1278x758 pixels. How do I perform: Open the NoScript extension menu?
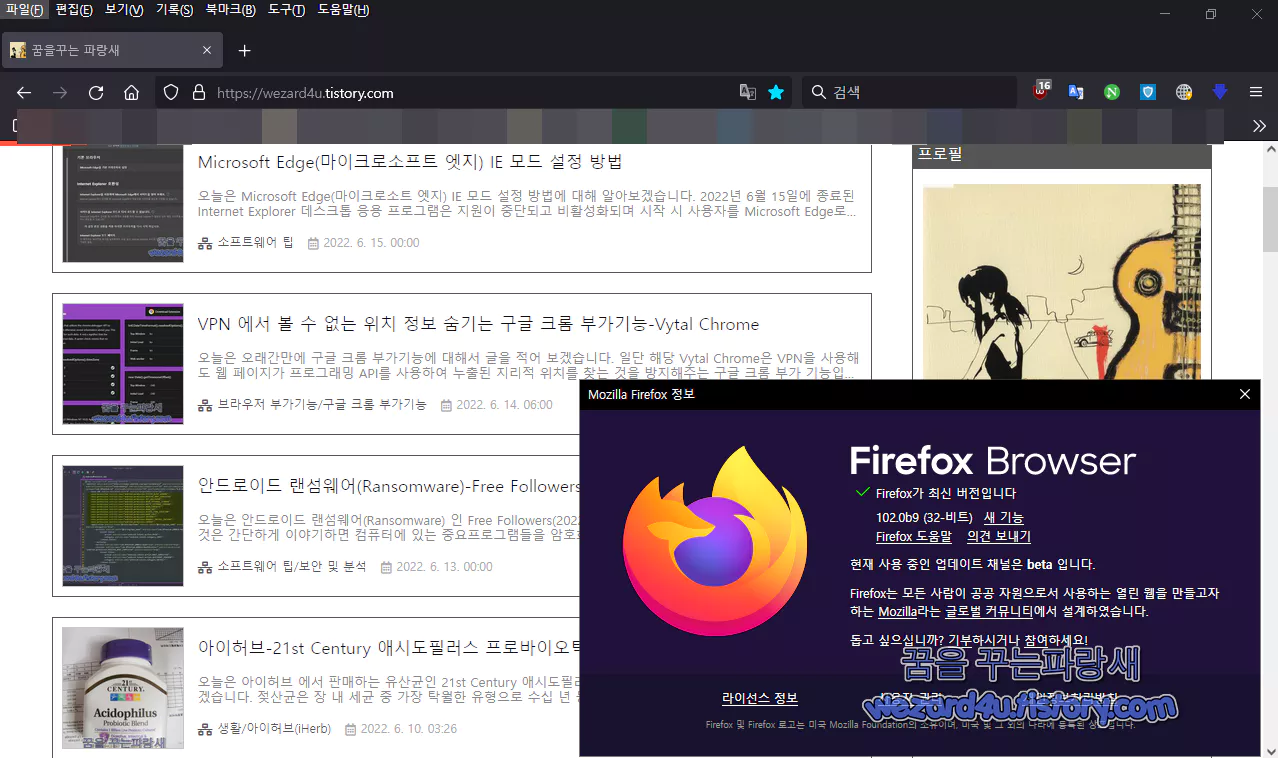(1111, 92)
